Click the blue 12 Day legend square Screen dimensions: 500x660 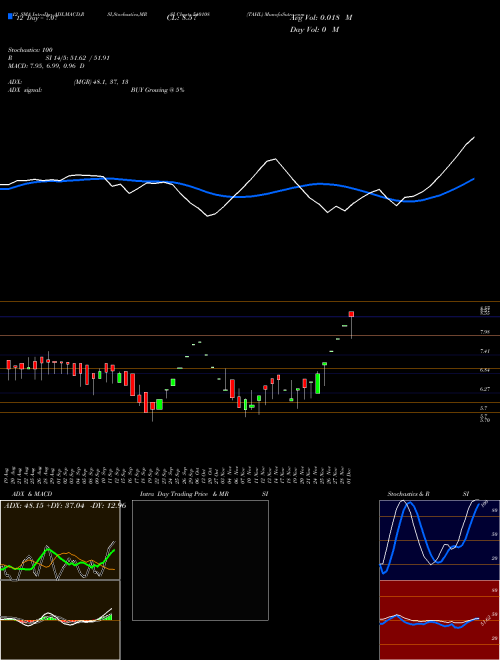pyautogui.click(x=10, y=17)
